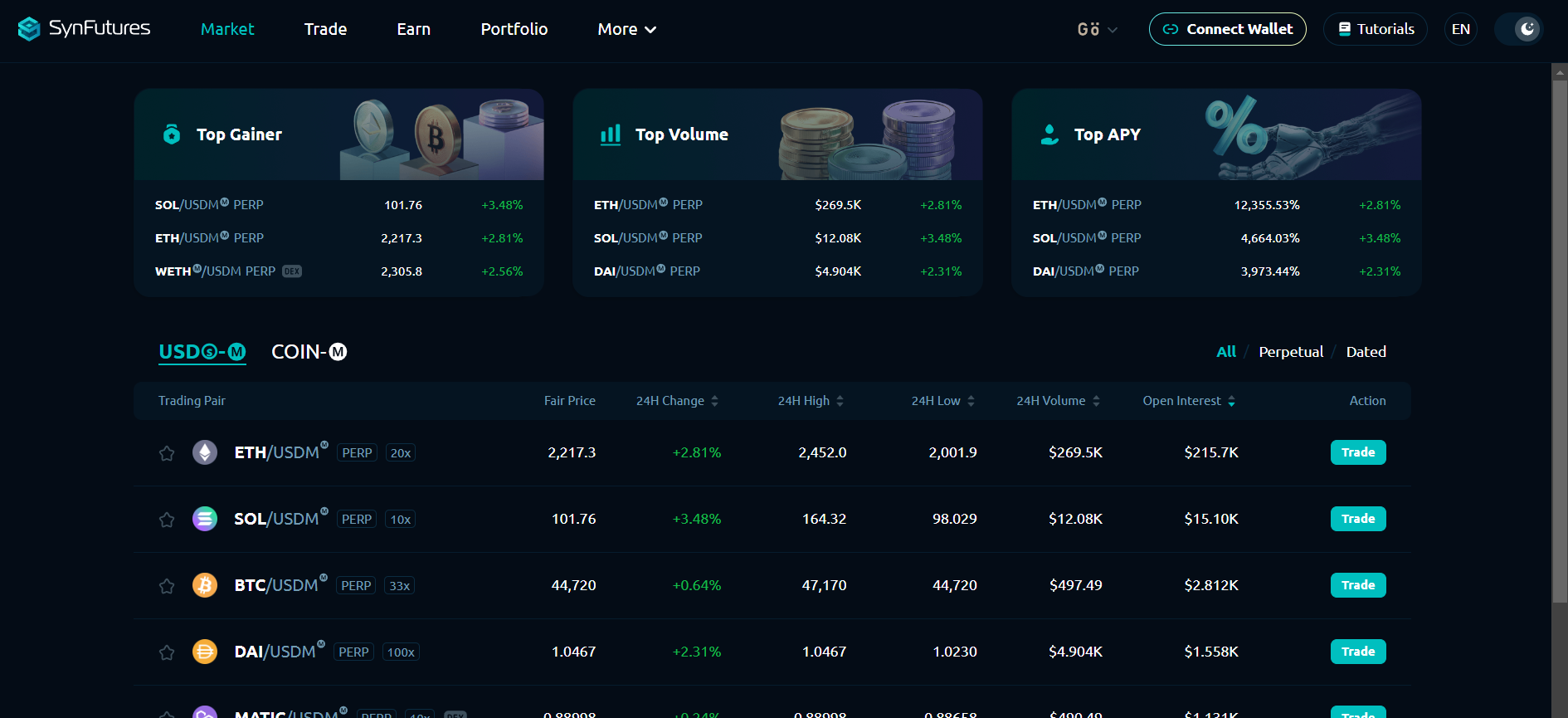
Task: Sort by 24H Volume column
Action: (x=1059, y=401)
